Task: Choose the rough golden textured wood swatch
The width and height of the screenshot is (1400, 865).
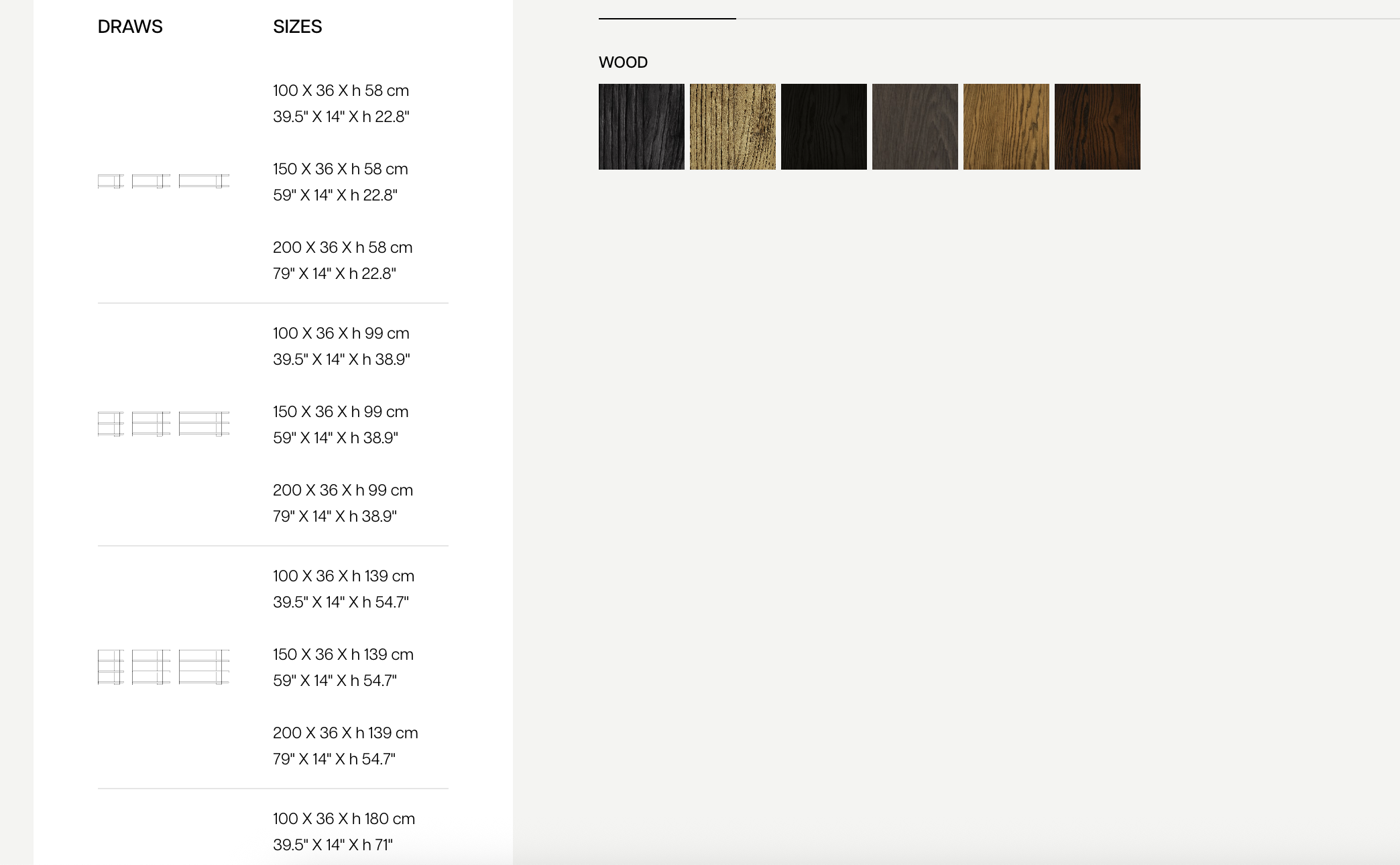Action: [732, 127]
